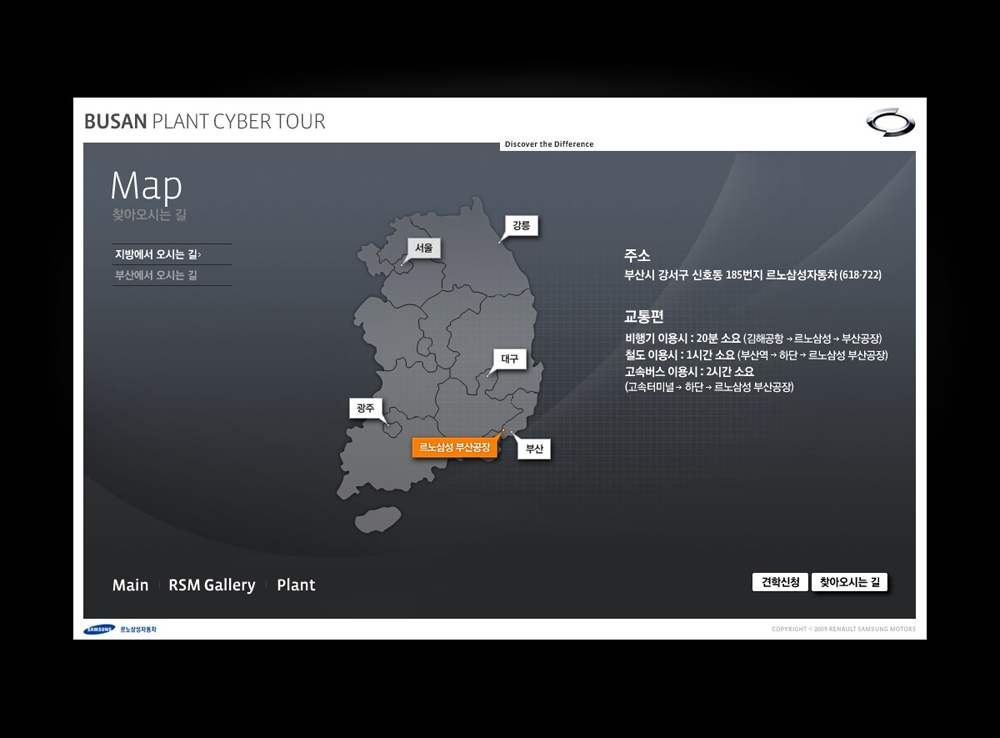This screenshot has width=1000, height=738.
Task: Click the Renault Samsung Motors copyright notice
Action: (843, 630)
